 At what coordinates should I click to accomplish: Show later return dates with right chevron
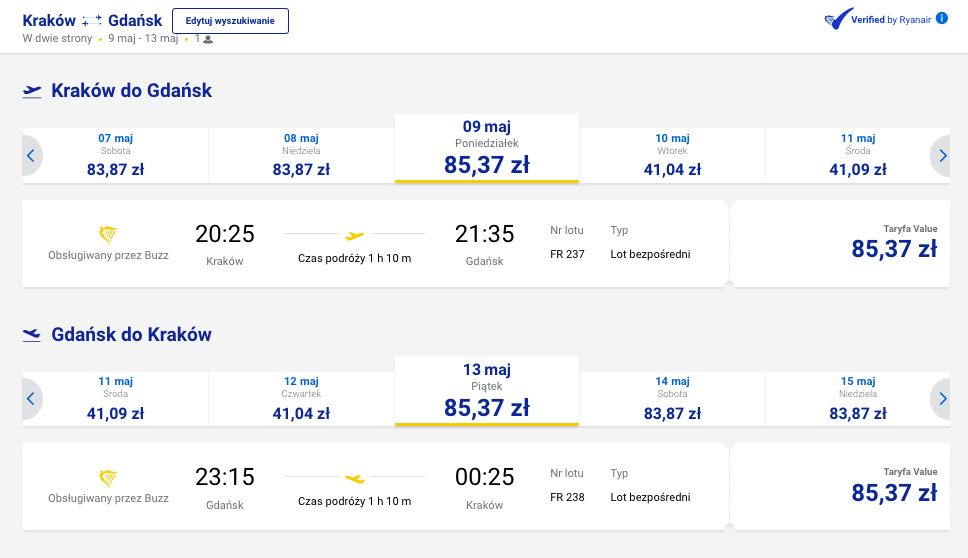pos(941,399)
